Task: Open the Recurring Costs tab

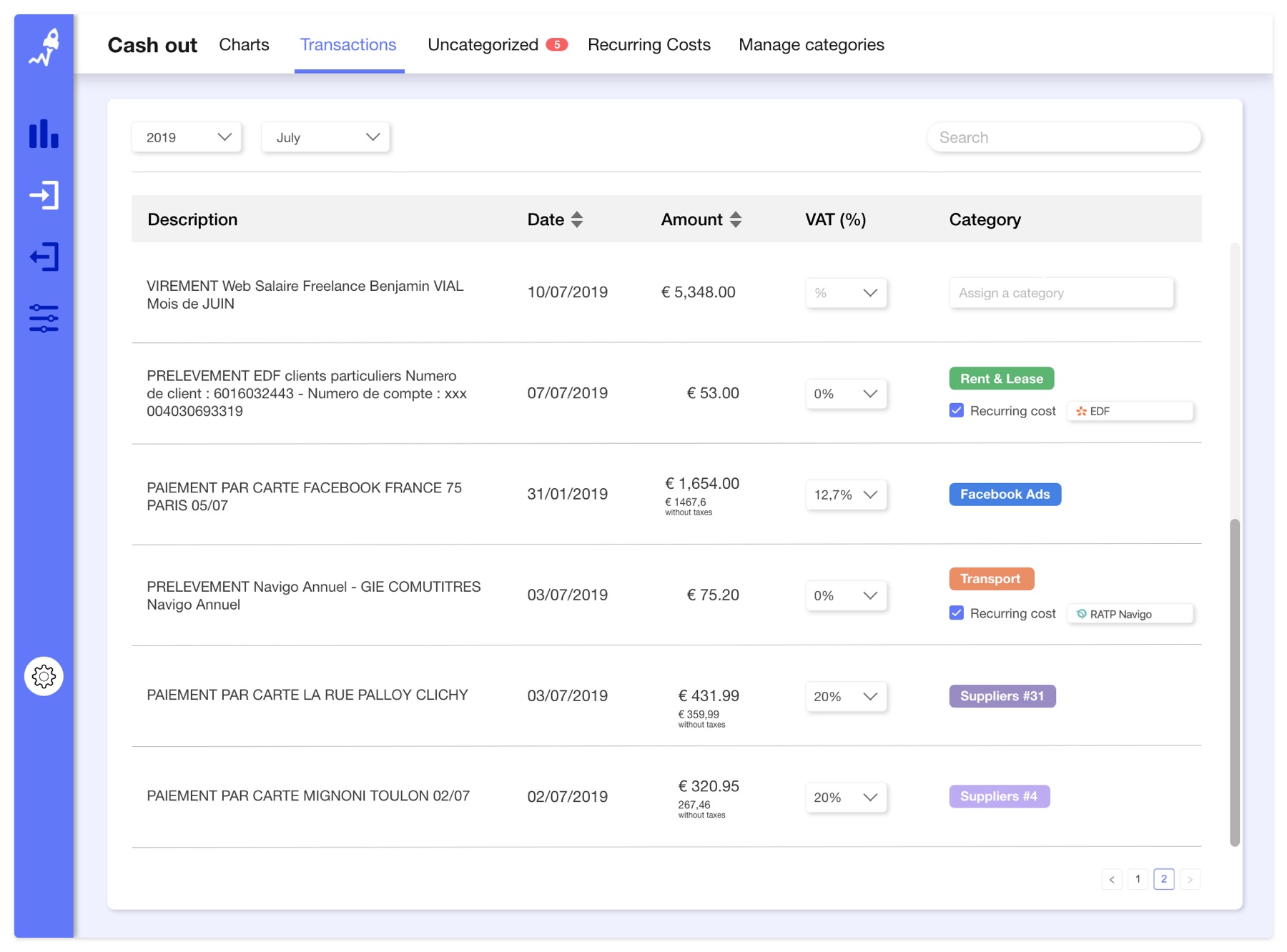Action: [649, 44]
